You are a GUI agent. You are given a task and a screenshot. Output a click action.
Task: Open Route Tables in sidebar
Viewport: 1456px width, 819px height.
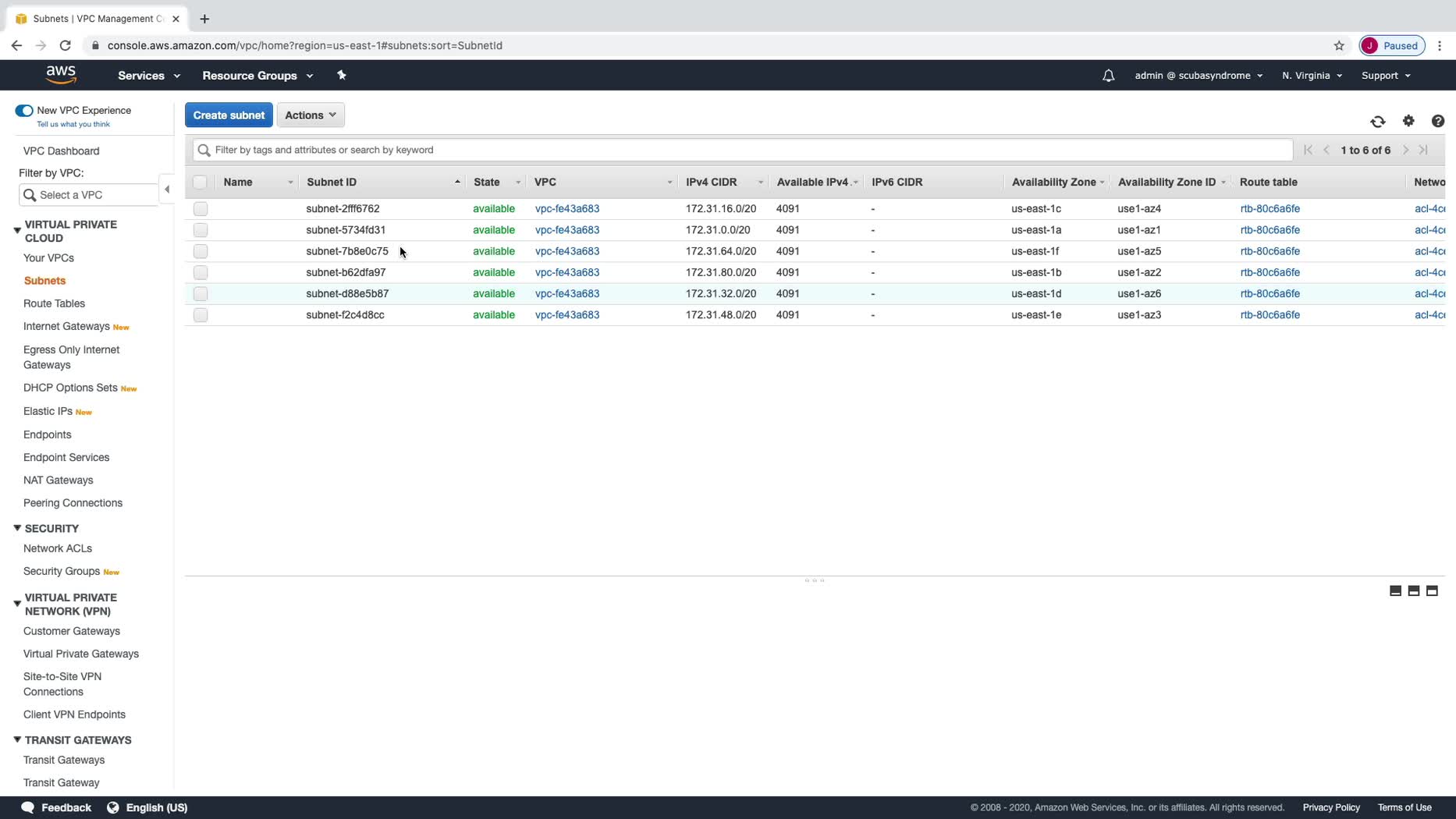coord(54,303)
